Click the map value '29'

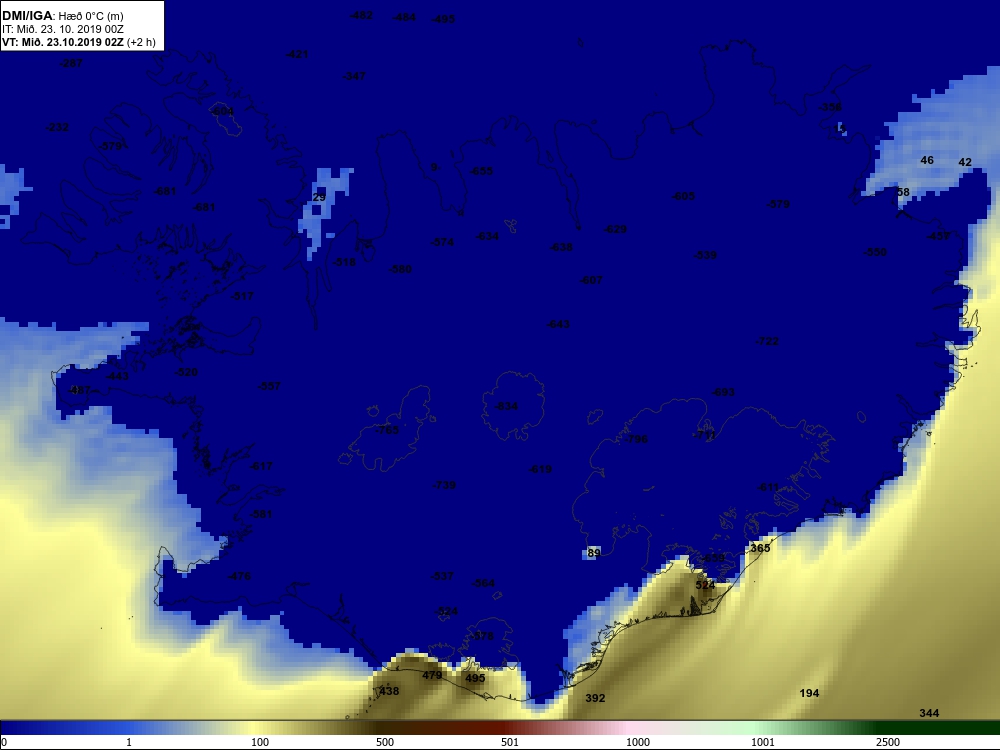pos(319,197)
